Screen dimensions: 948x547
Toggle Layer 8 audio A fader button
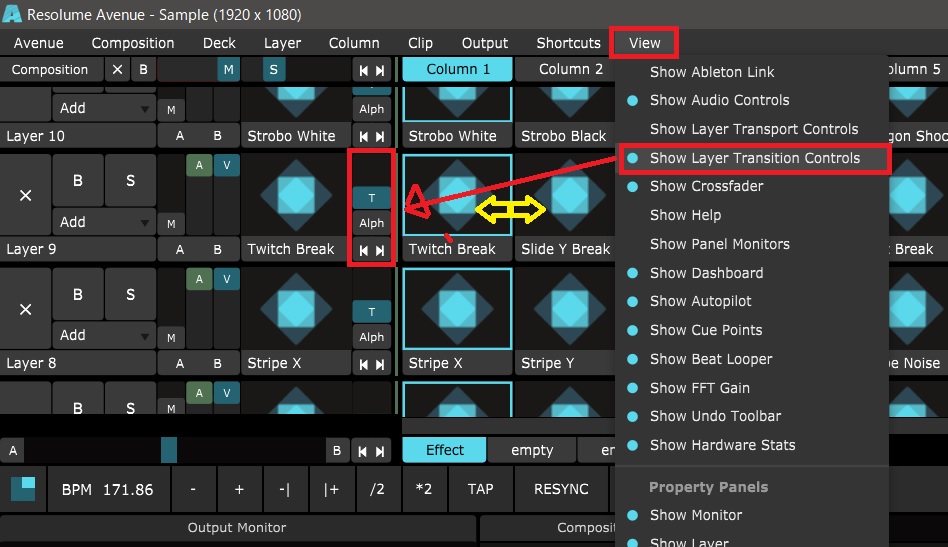click(x=199, y=279)
